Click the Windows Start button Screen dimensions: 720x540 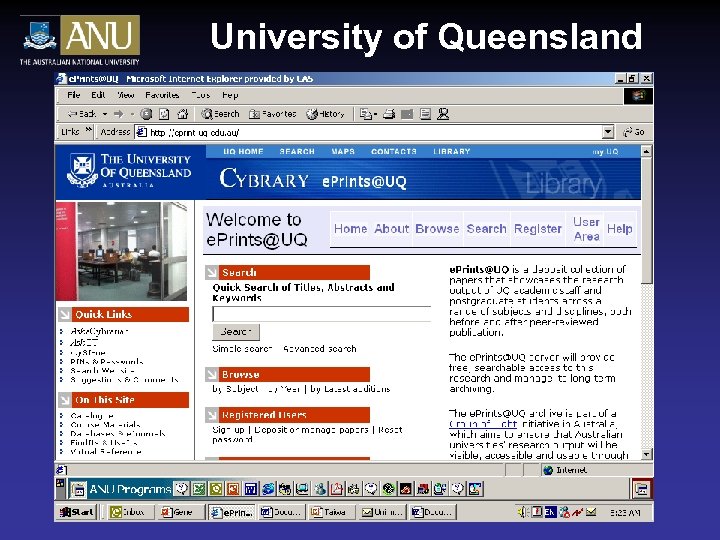[77, 512]
